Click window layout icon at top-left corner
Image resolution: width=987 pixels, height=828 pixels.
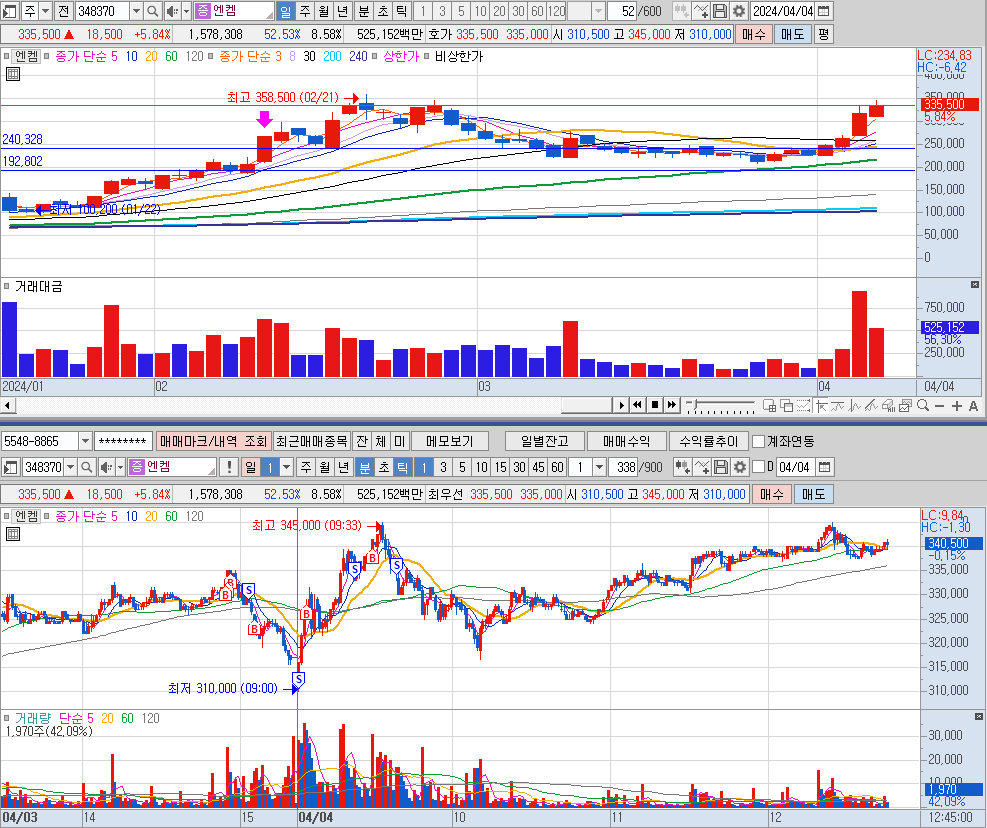tap(9, 11)
